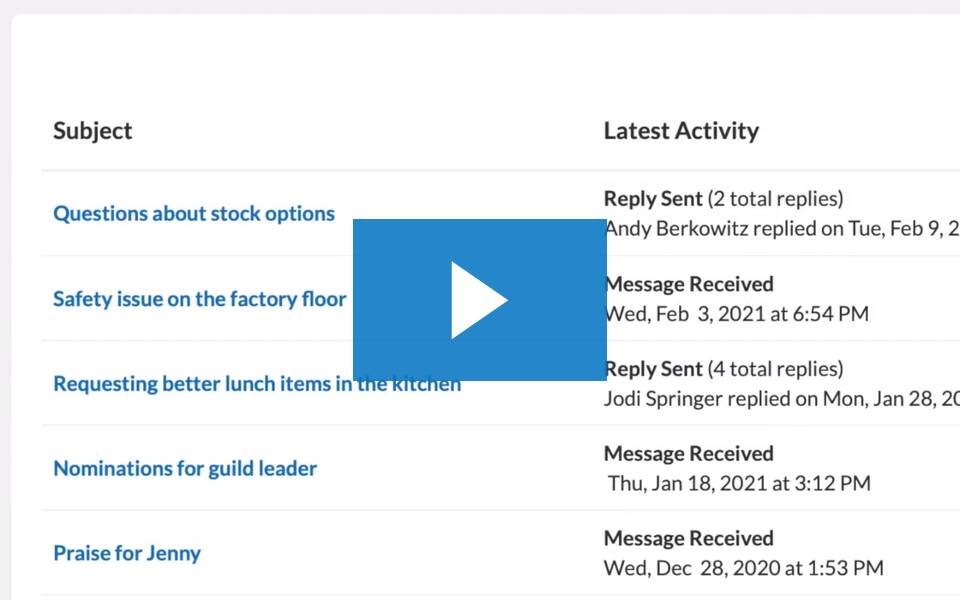This screenshot has width=960, height=600.
Task: Click Message Received in the Safety issue row
Action: click(689, 284)
